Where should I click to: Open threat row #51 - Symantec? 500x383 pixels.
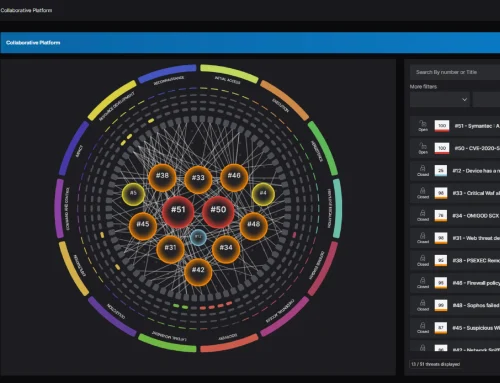click(x=455, y=126)
